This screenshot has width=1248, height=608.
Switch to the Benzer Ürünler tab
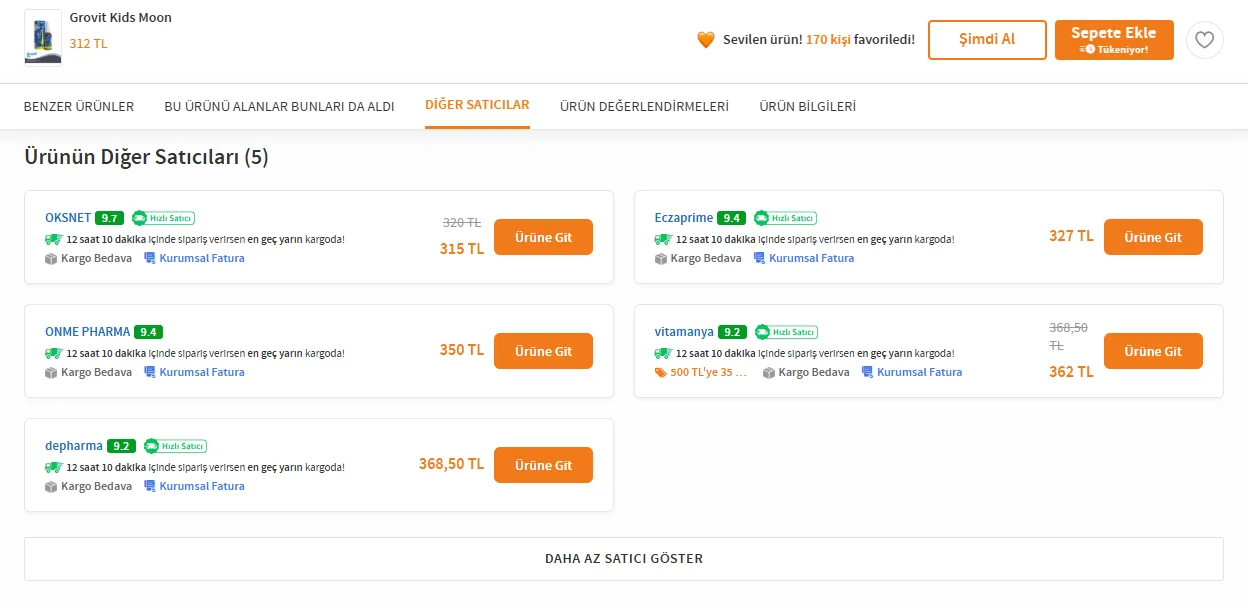(79, 106)
